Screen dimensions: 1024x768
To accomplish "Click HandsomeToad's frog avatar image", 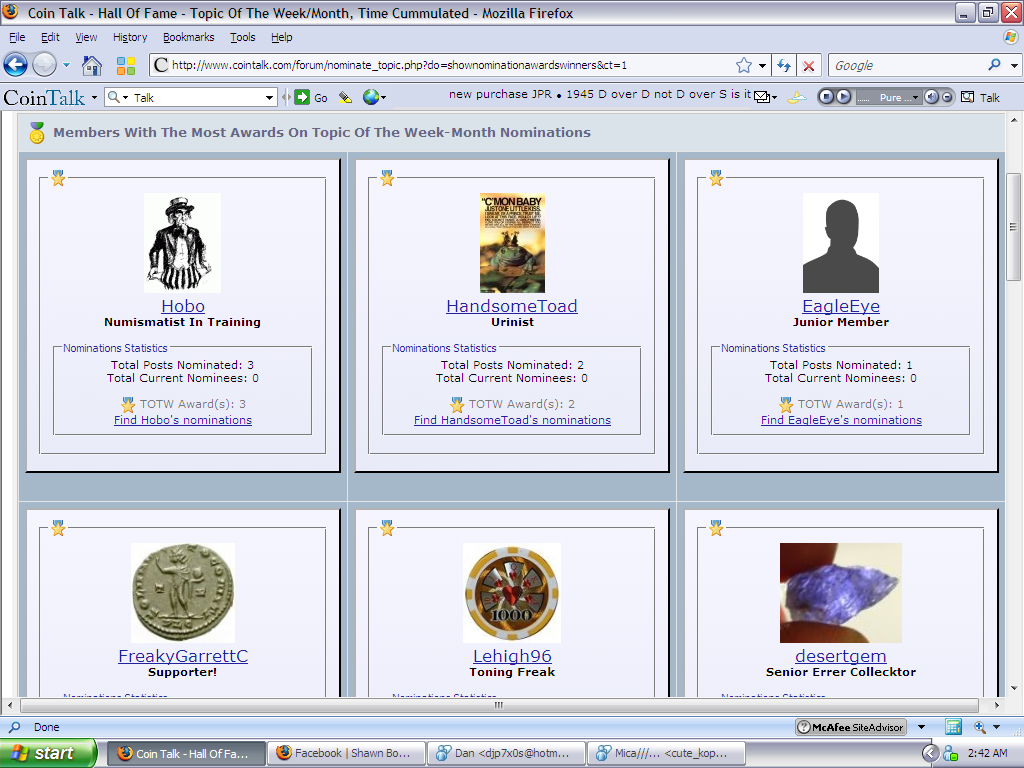I will [x=512, y=243].
